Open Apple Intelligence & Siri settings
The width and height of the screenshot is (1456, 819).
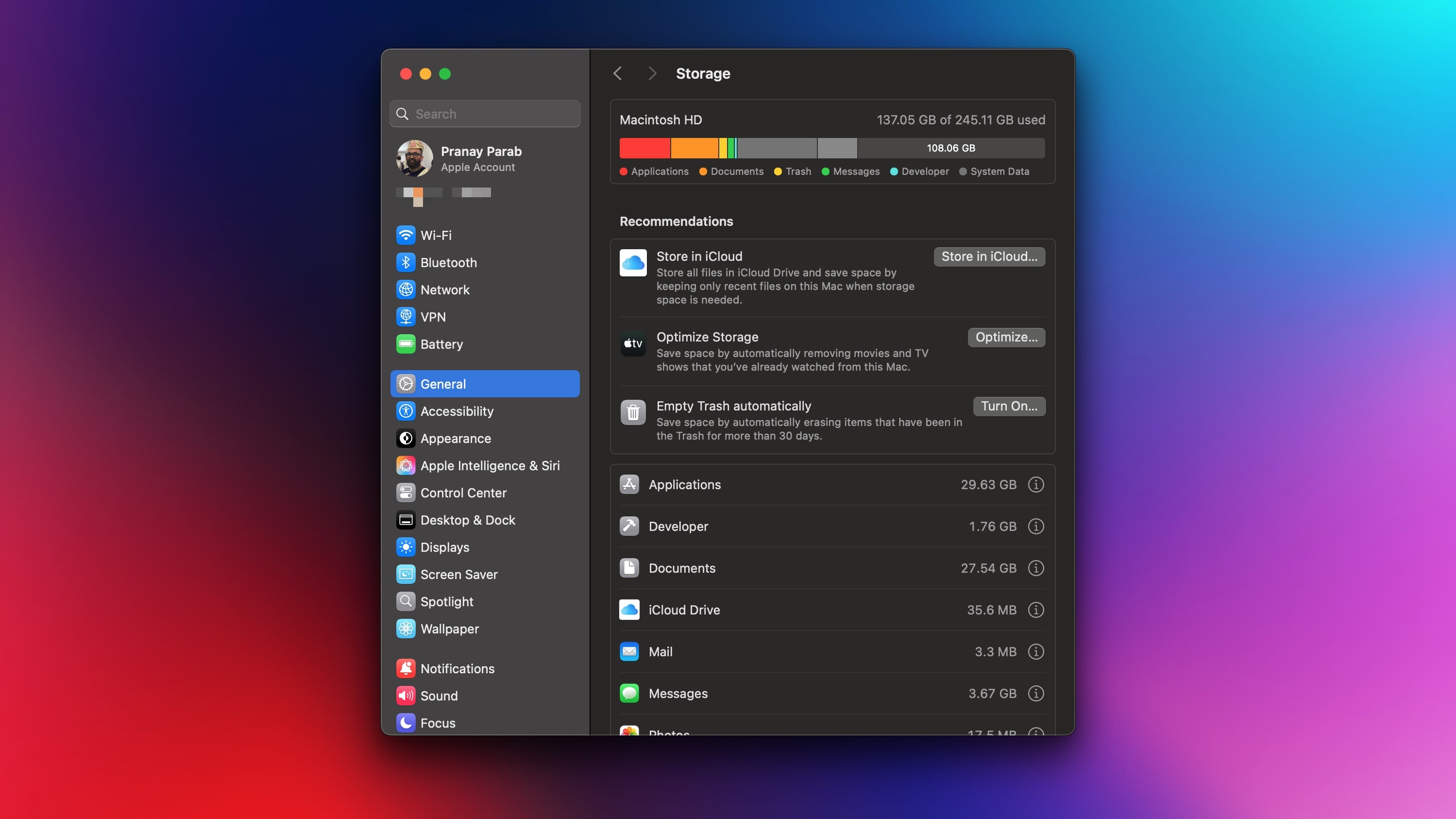coord(406,465)
